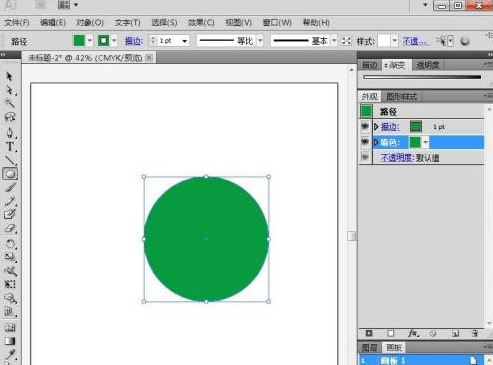Screen dimensions: 493x365
Task: Select the Gradient tool
Action: click(x=9, y=341)
